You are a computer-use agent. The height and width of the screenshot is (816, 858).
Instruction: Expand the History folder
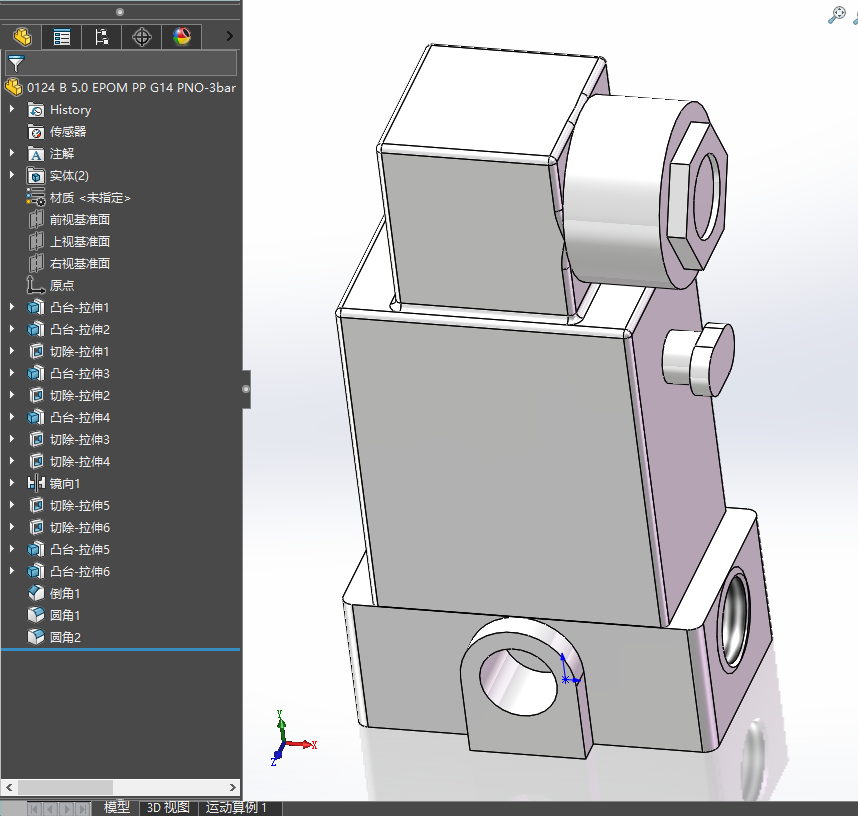pos(11,109)
